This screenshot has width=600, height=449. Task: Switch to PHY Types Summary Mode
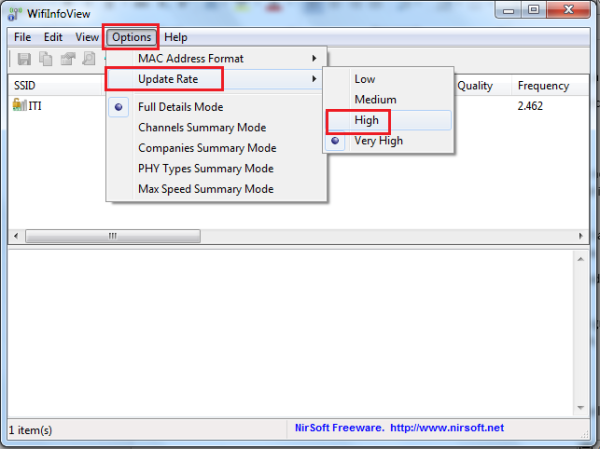pos(217,168)
